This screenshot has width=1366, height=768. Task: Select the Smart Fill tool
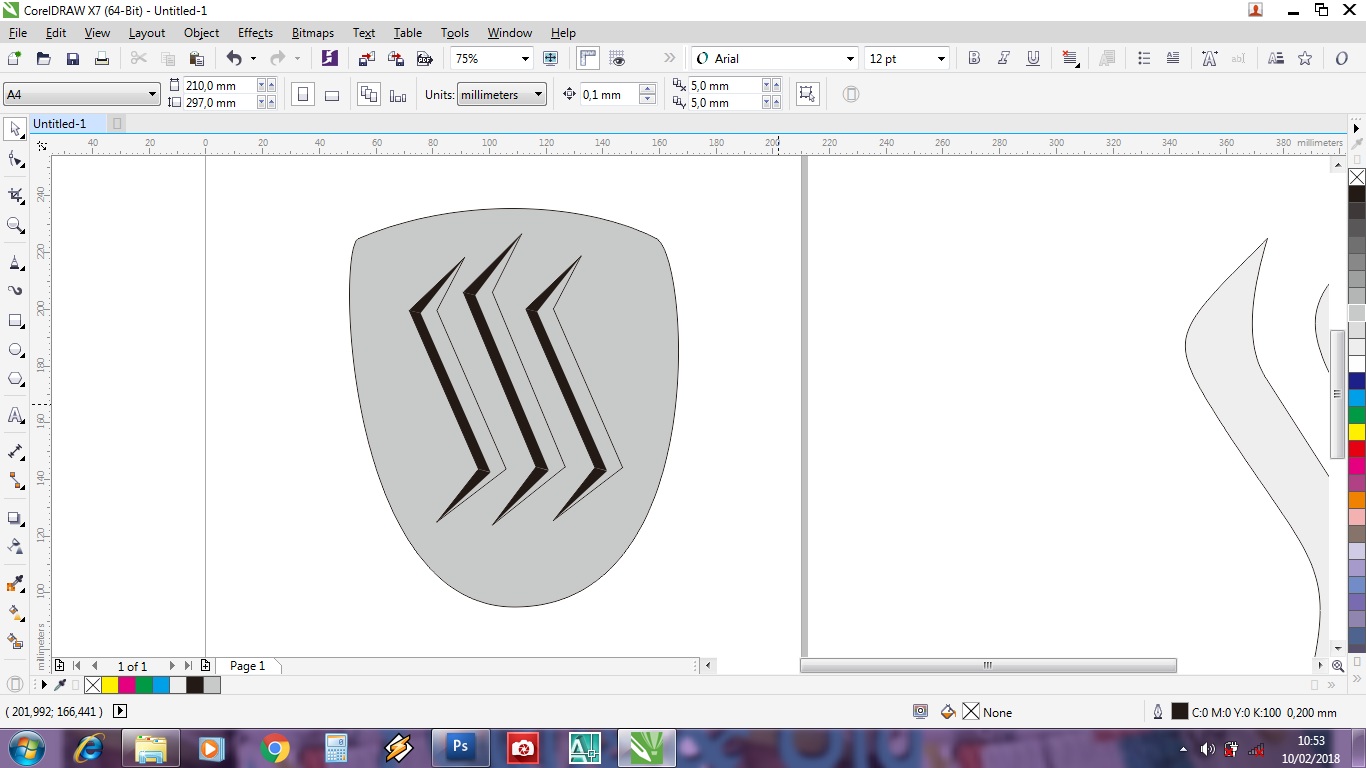click(15, 641)
